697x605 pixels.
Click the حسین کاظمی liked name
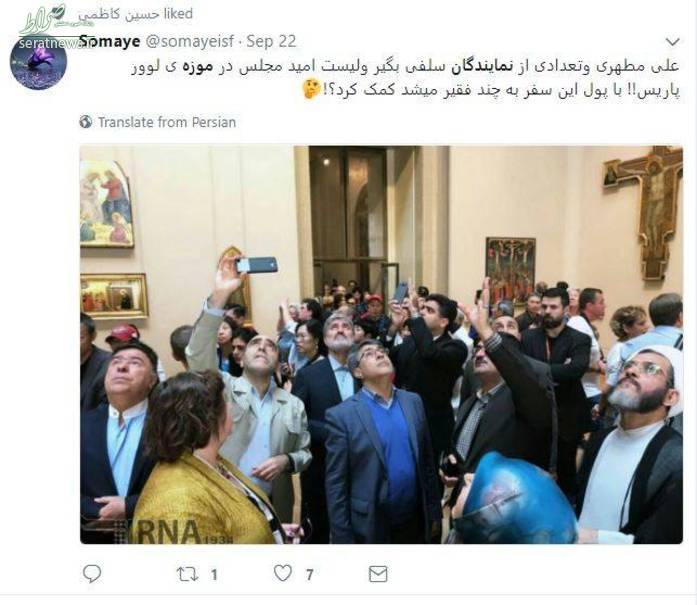pos(118,14)
